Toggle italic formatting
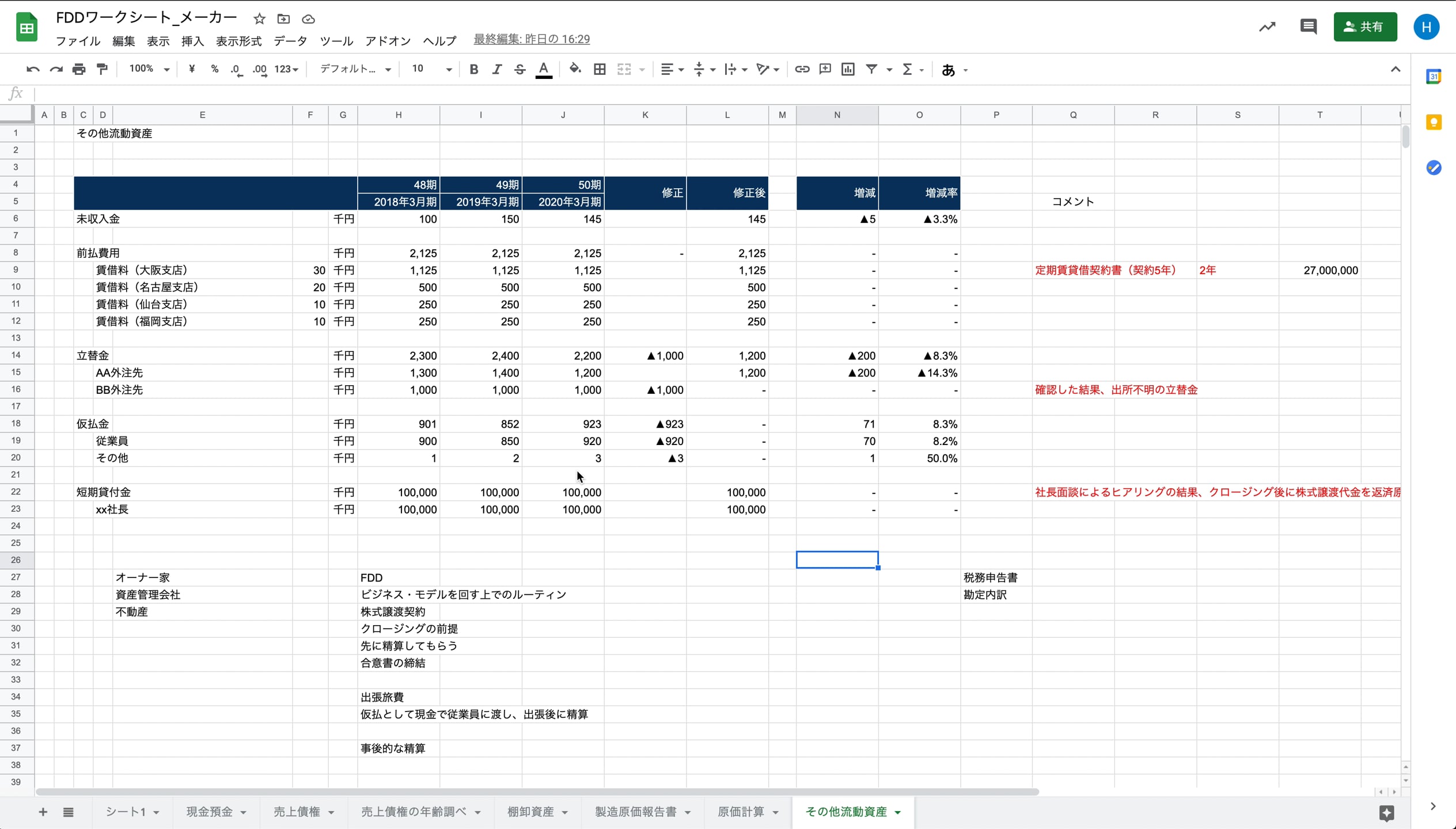This screenshot has height=829, width=1456. click(x=496, y=69)
